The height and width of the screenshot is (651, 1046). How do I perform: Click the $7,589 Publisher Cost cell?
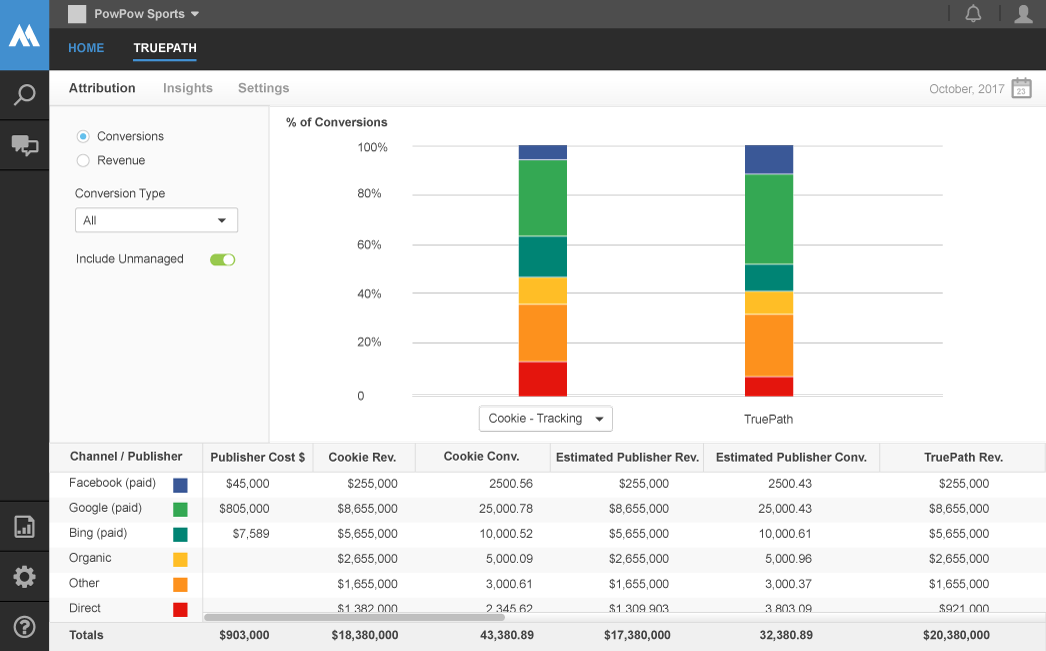pyautogui.click(x=251, y=534)
